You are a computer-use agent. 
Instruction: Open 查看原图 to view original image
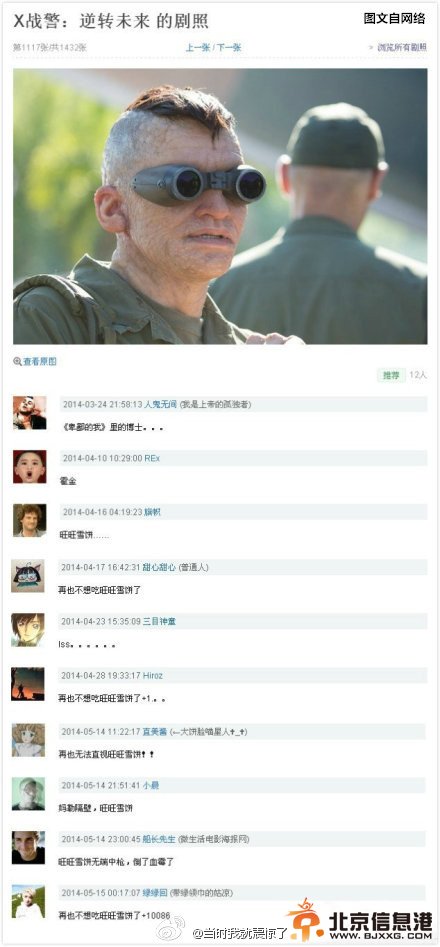[x=40, y=362]
